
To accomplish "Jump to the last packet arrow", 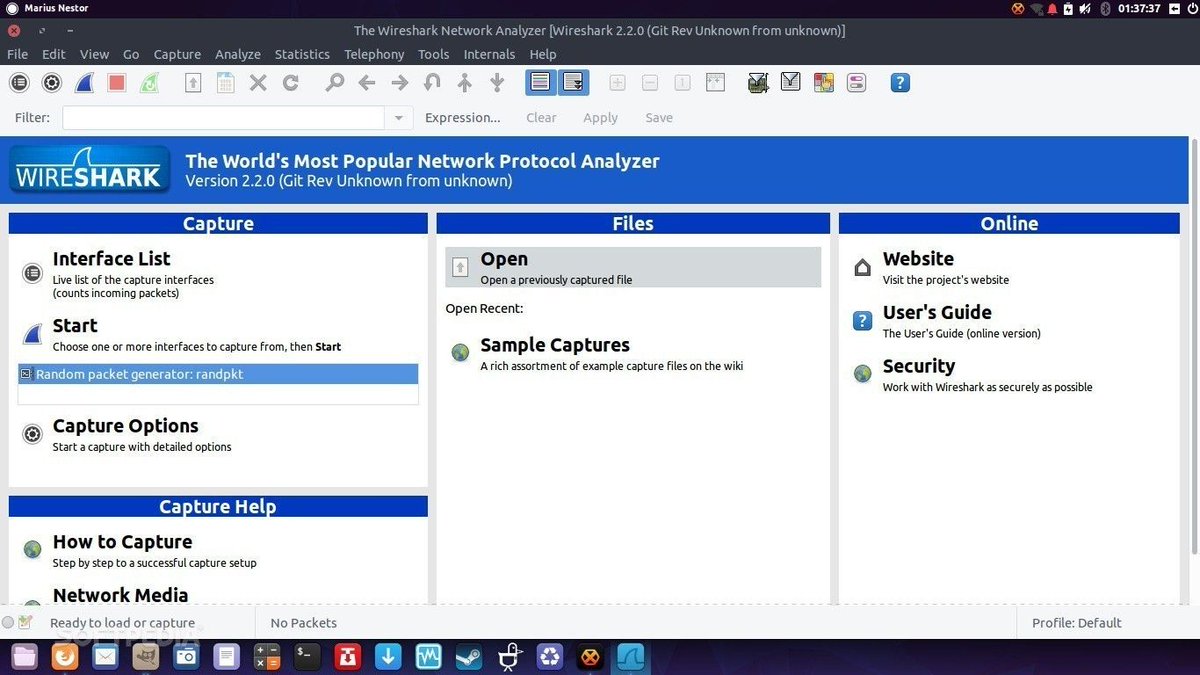I will [x=497, y=83].
